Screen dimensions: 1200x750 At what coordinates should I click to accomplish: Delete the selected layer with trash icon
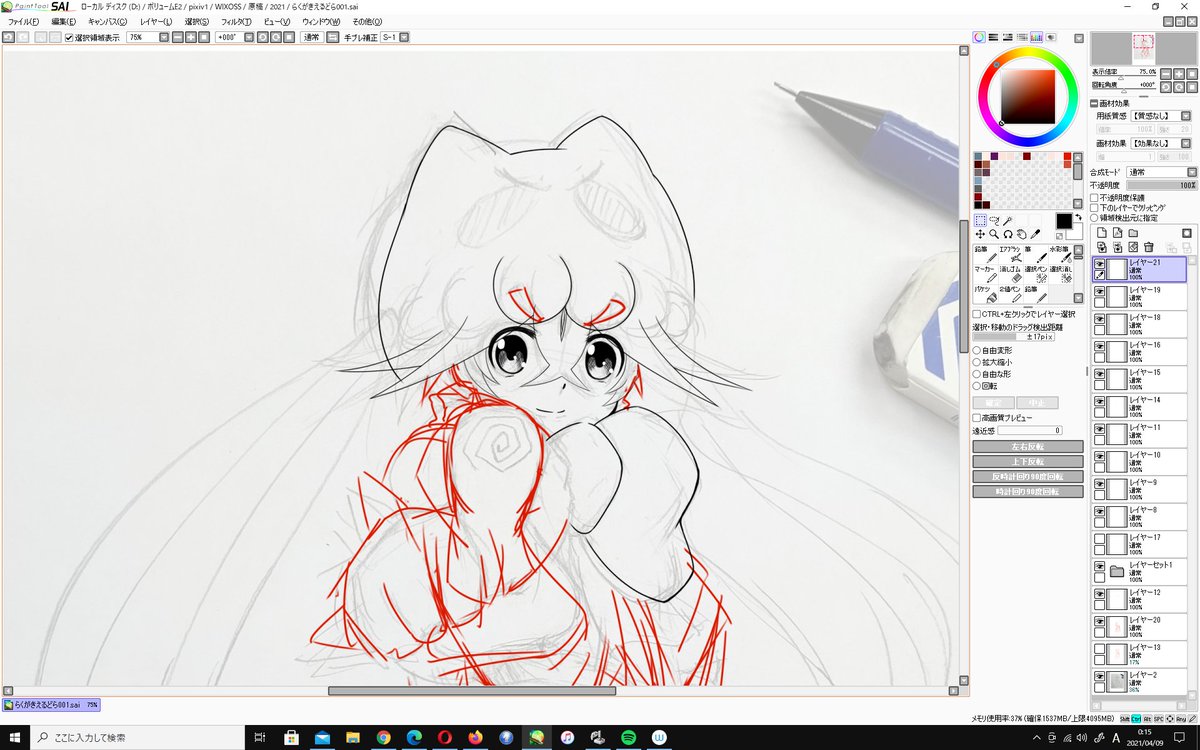(1149, 247)
